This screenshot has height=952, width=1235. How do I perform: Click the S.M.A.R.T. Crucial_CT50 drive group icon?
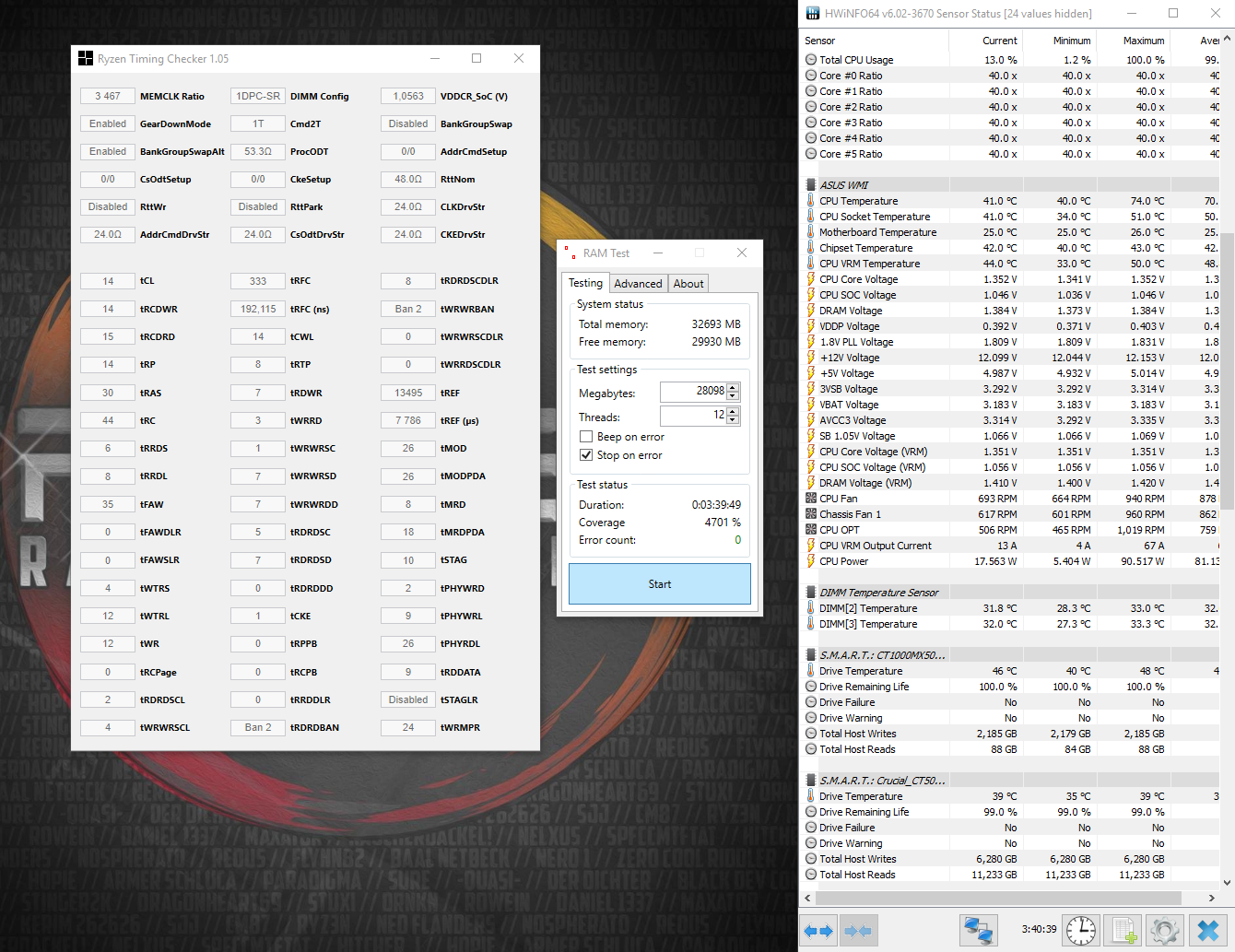click(811, 781)
